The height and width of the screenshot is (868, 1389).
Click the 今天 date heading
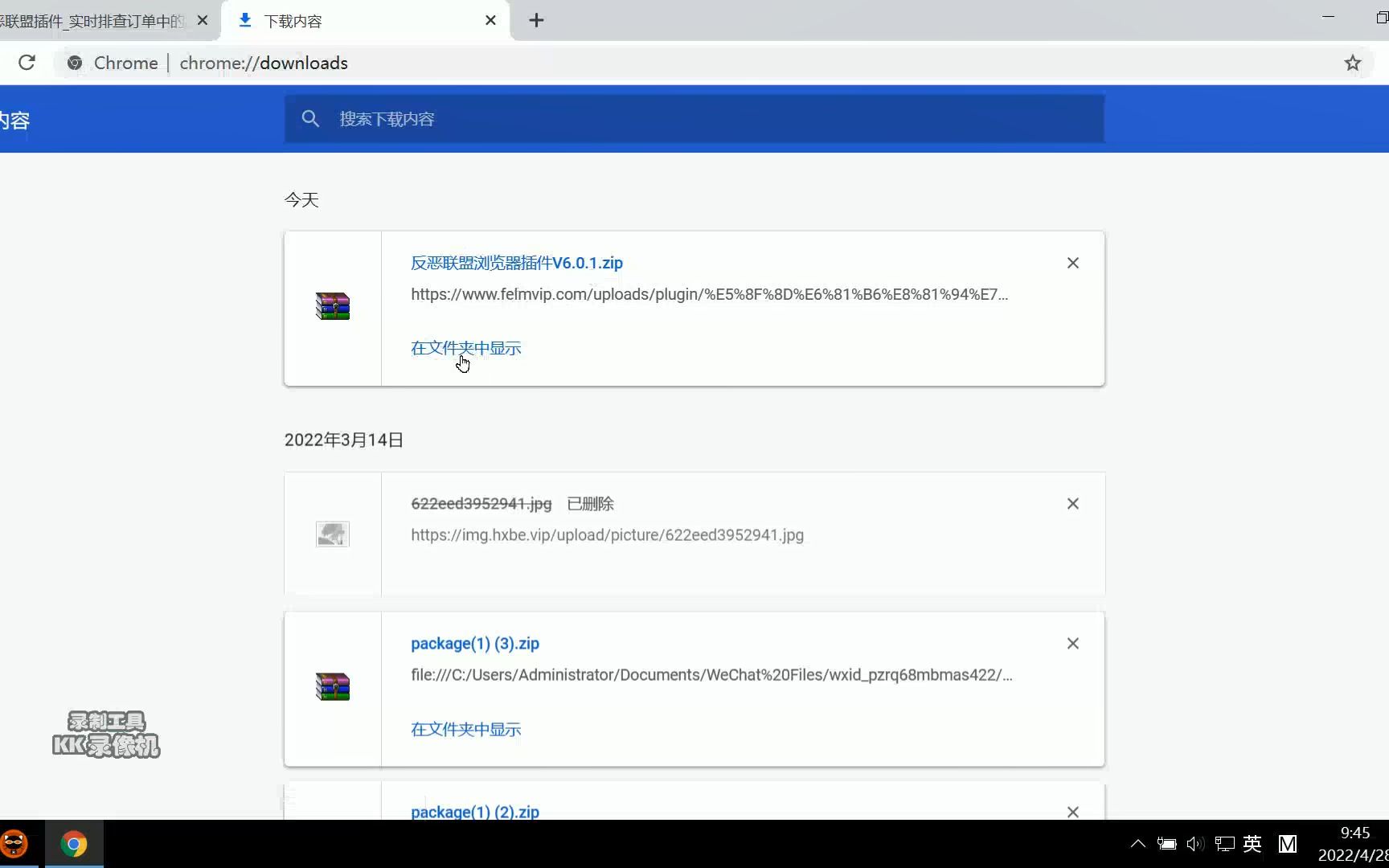click(301, 200)
